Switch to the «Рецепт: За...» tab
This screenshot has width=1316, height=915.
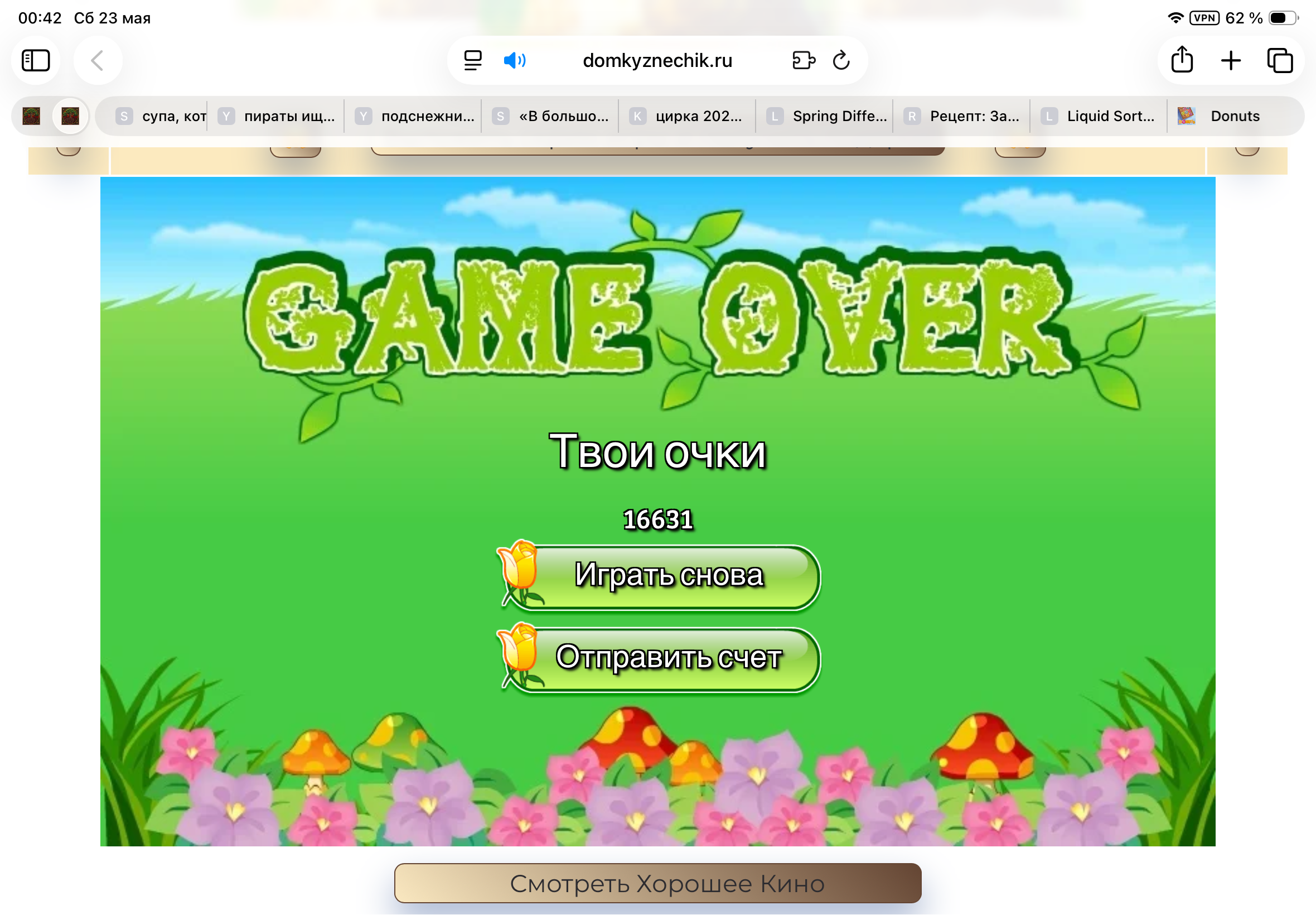click(961, 116)
